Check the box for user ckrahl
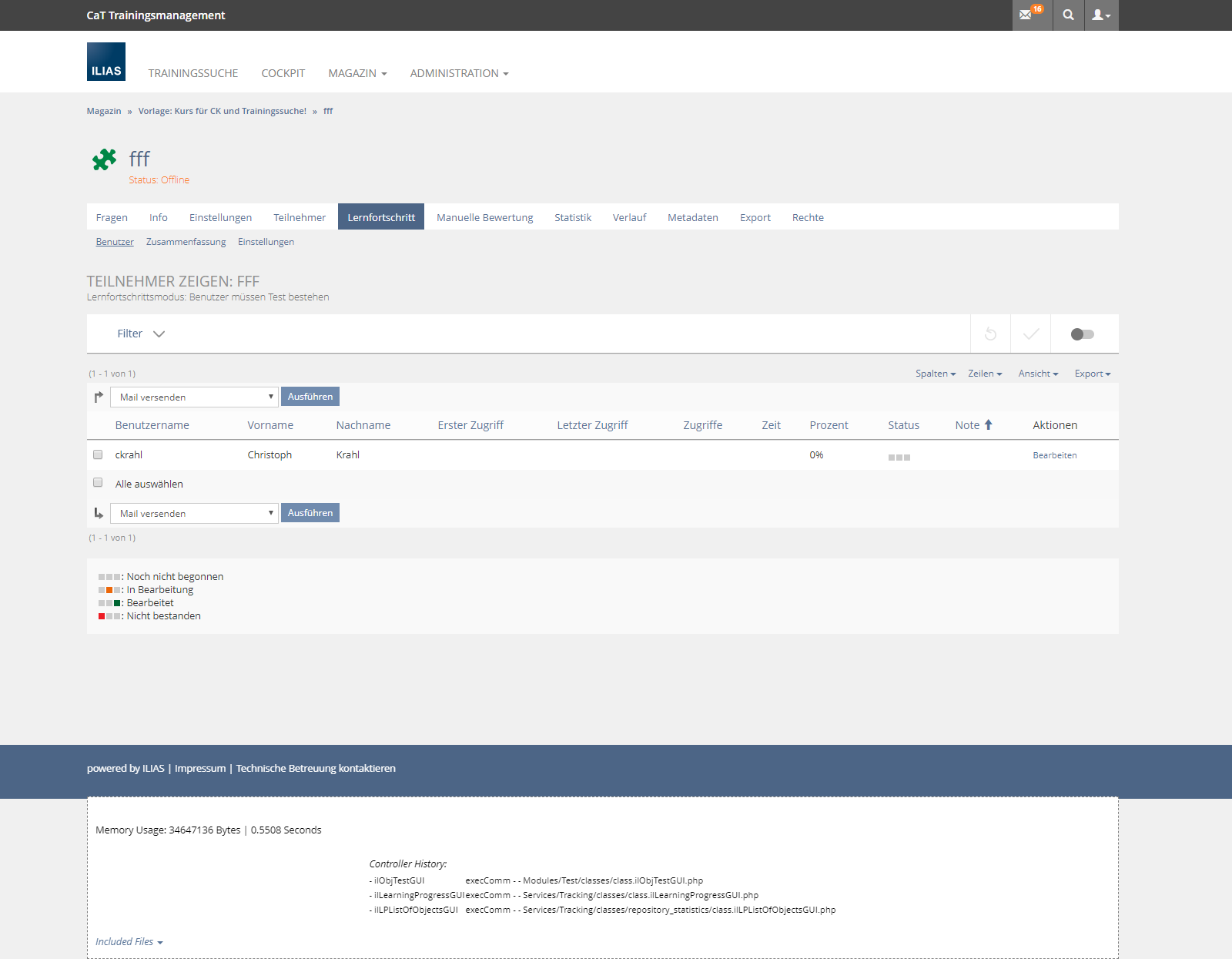The width and height of the screenshot is (1232, 959). pos(98,454)
